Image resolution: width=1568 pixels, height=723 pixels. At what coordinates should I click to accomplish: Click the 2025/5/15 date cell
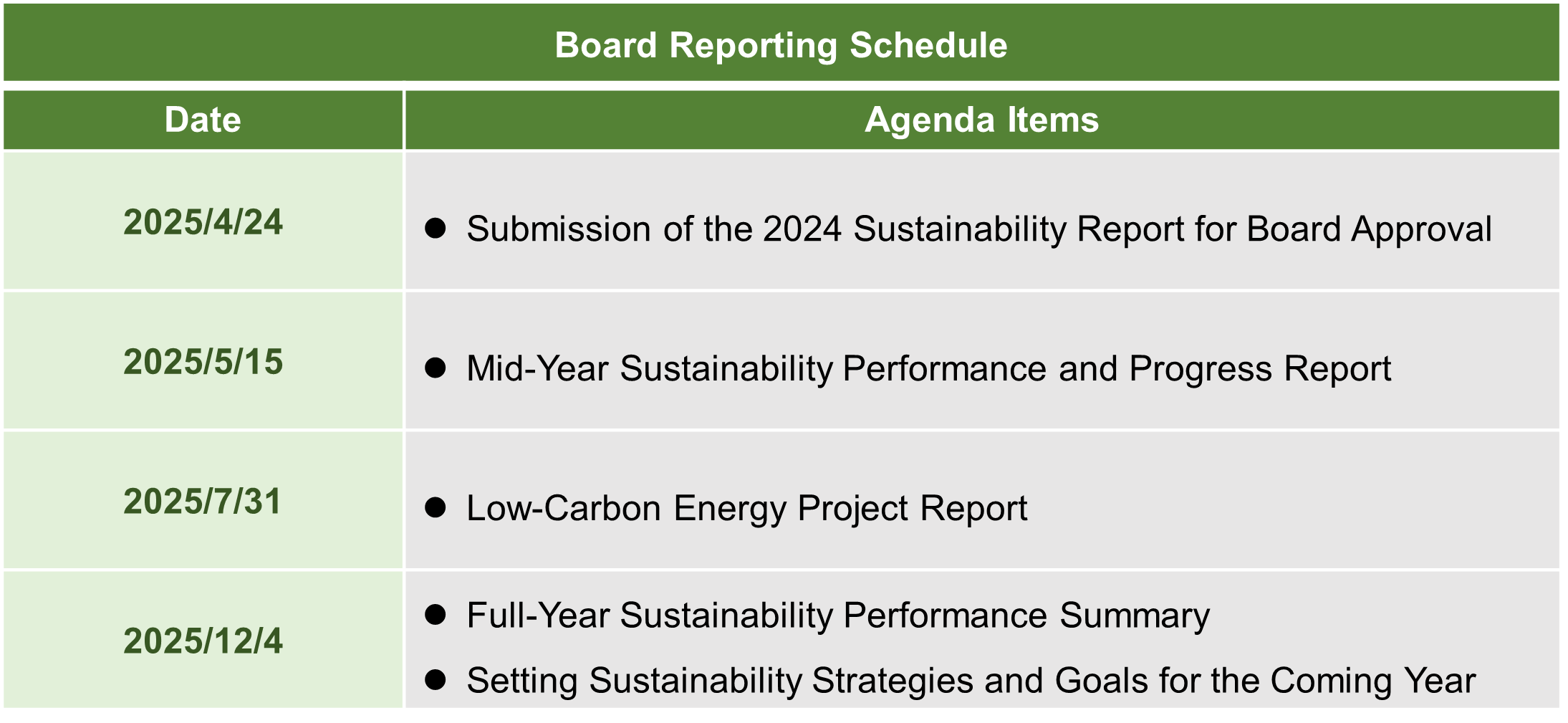click(x=203, y=362)
